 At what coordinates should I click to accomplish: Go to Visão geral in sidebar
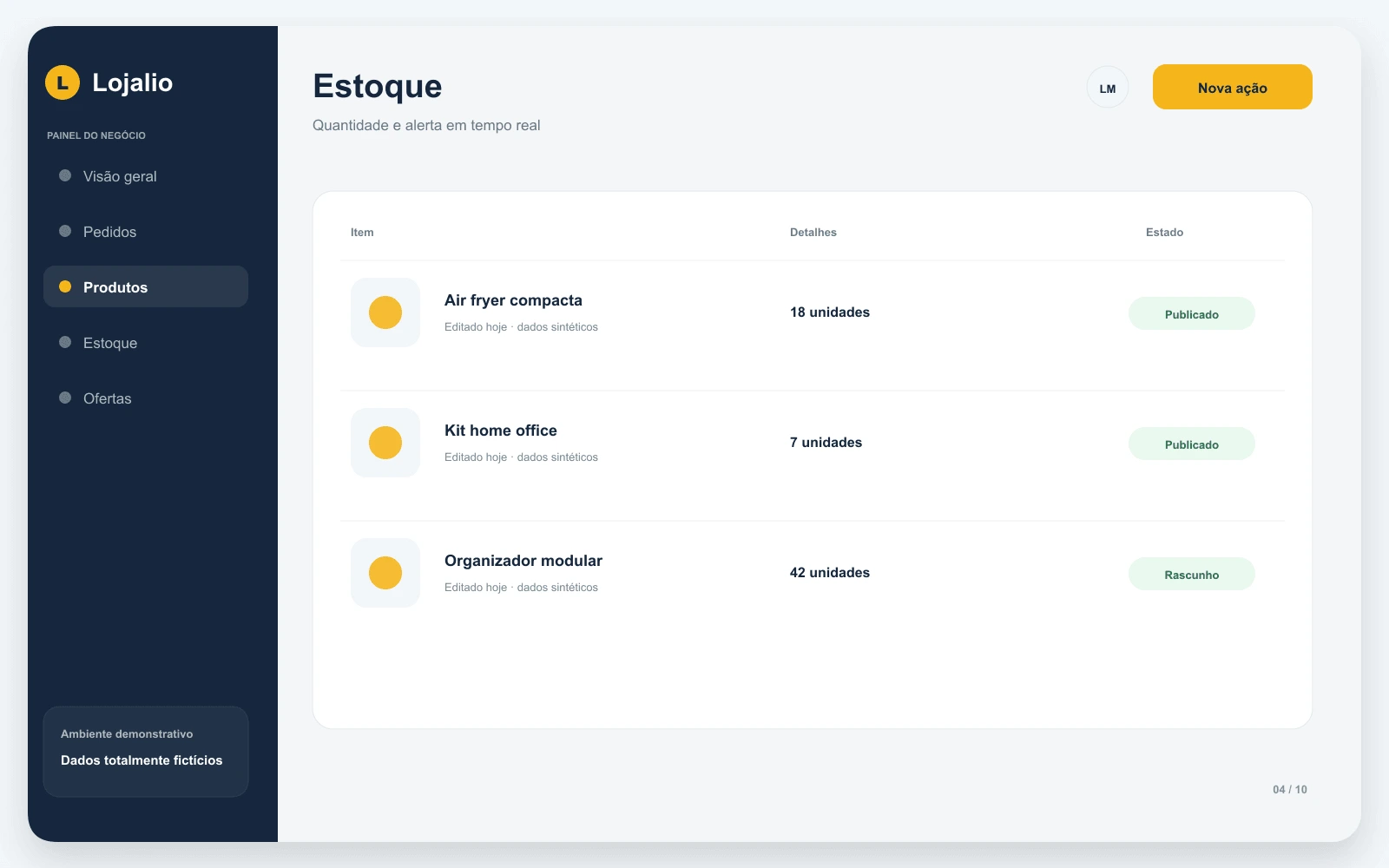pos(146,176)
